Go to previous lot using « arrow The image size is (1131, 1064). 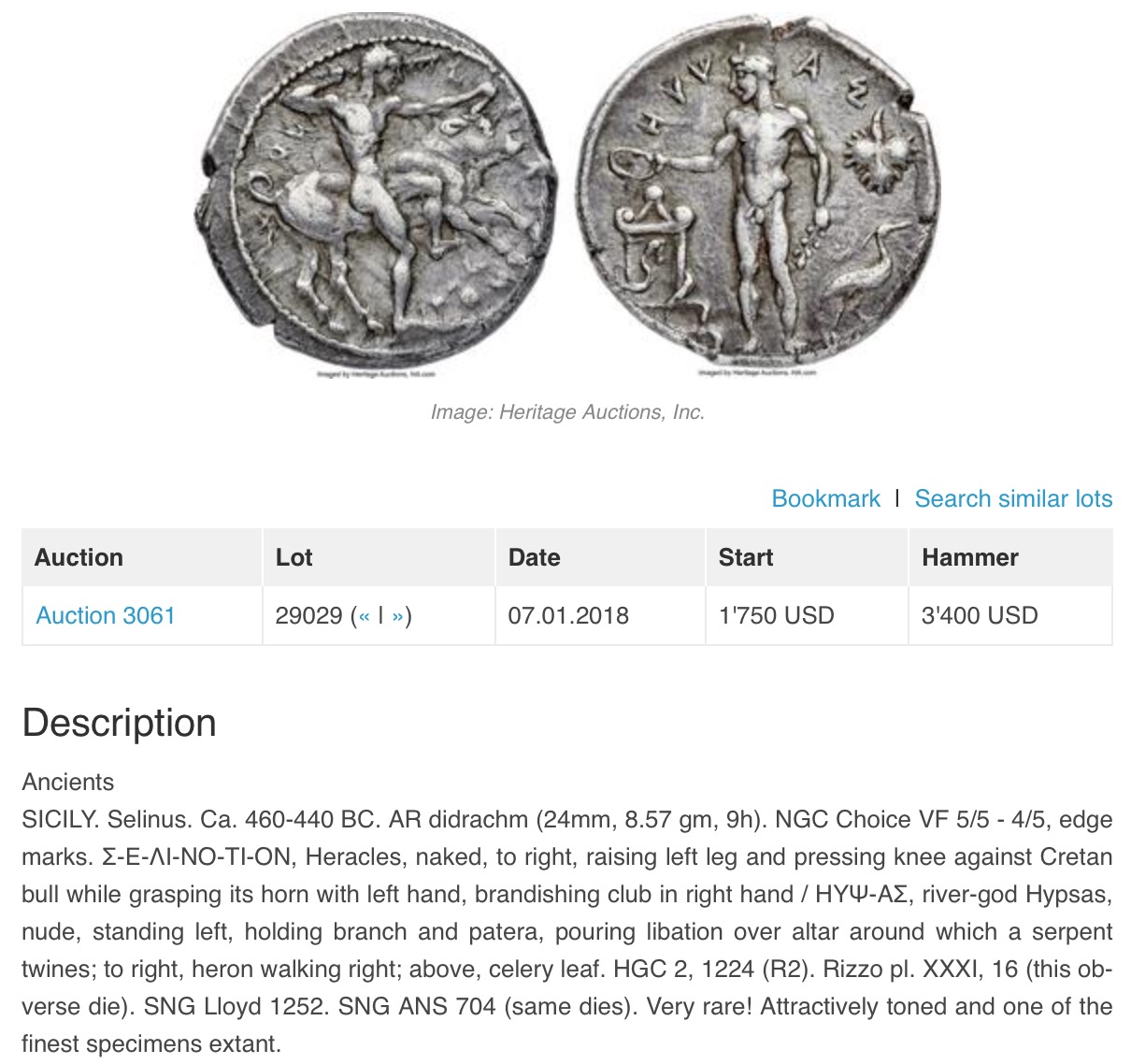(365, 616)
